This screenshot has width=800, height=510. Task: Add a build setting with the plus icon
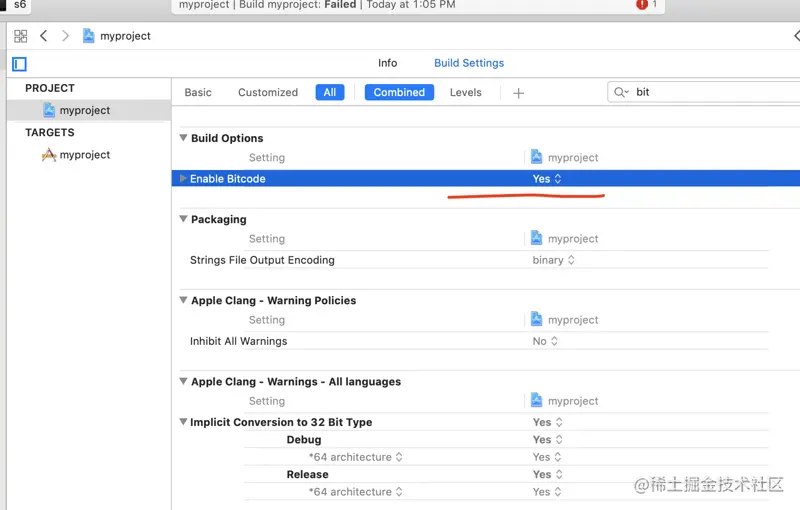pos(518,93)
